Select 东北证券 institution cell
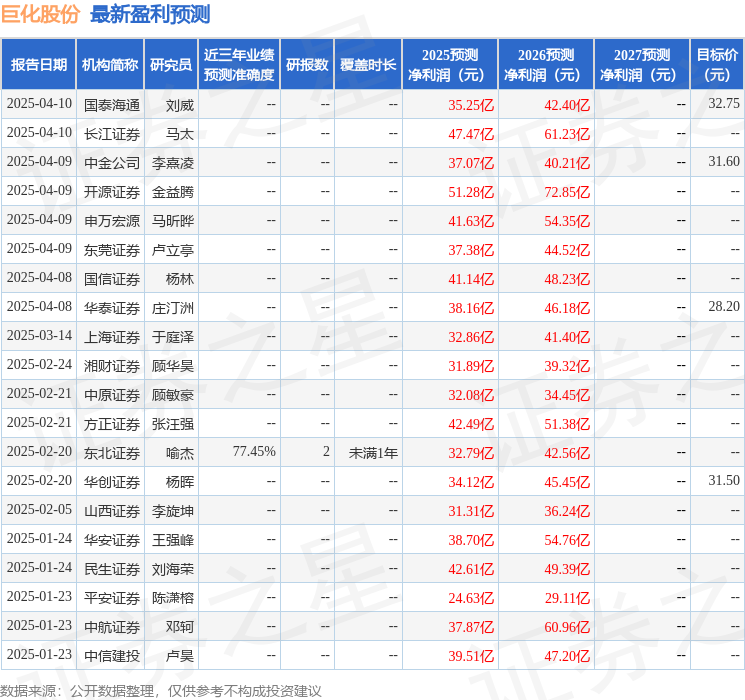Viewport: 745px width, 700px height. [x=112, y=453]
